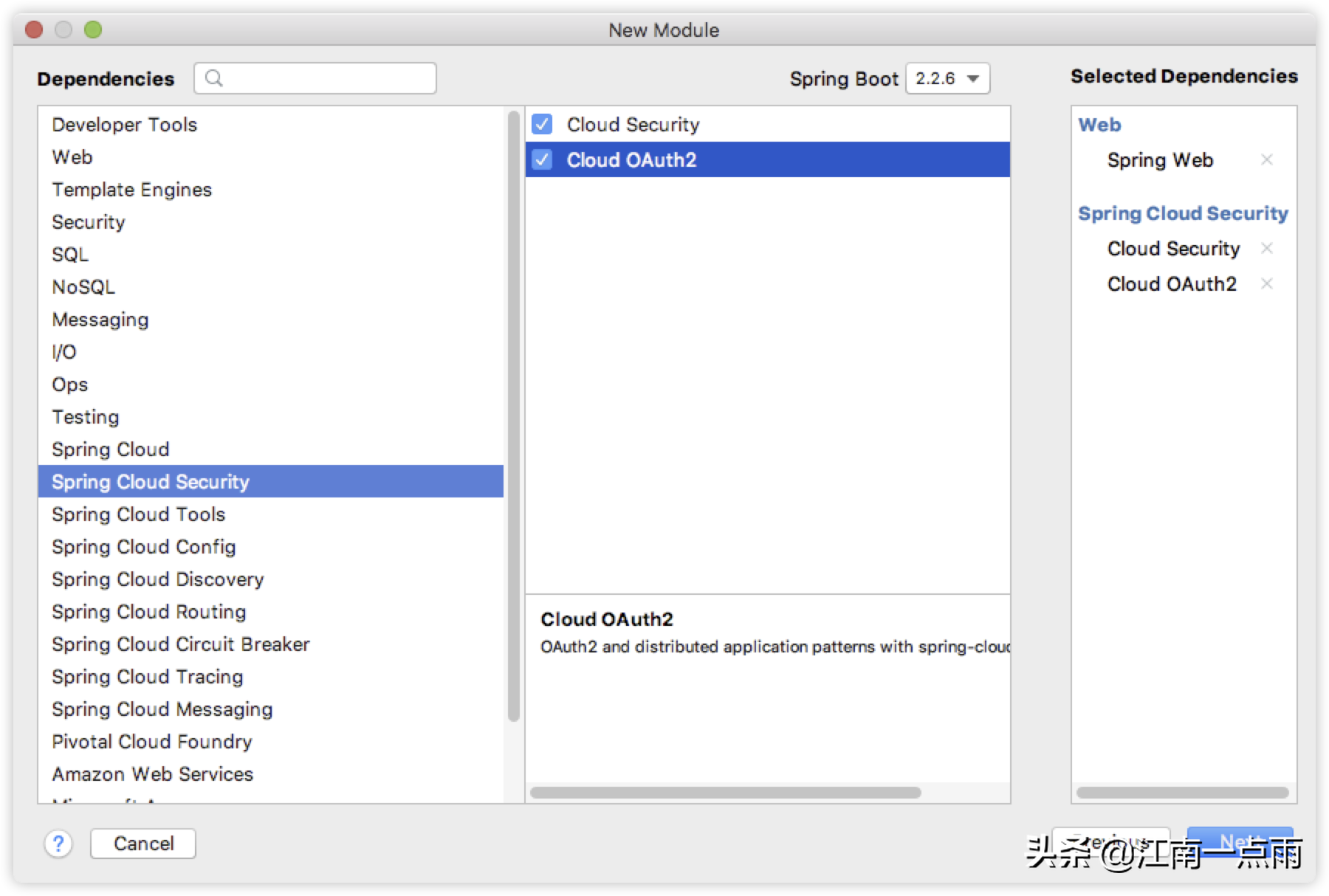The height and width of the screenshot is (896, 1329).
Task: Click highlighted Cloud OAuth2 row label
Action: [631, 160]
